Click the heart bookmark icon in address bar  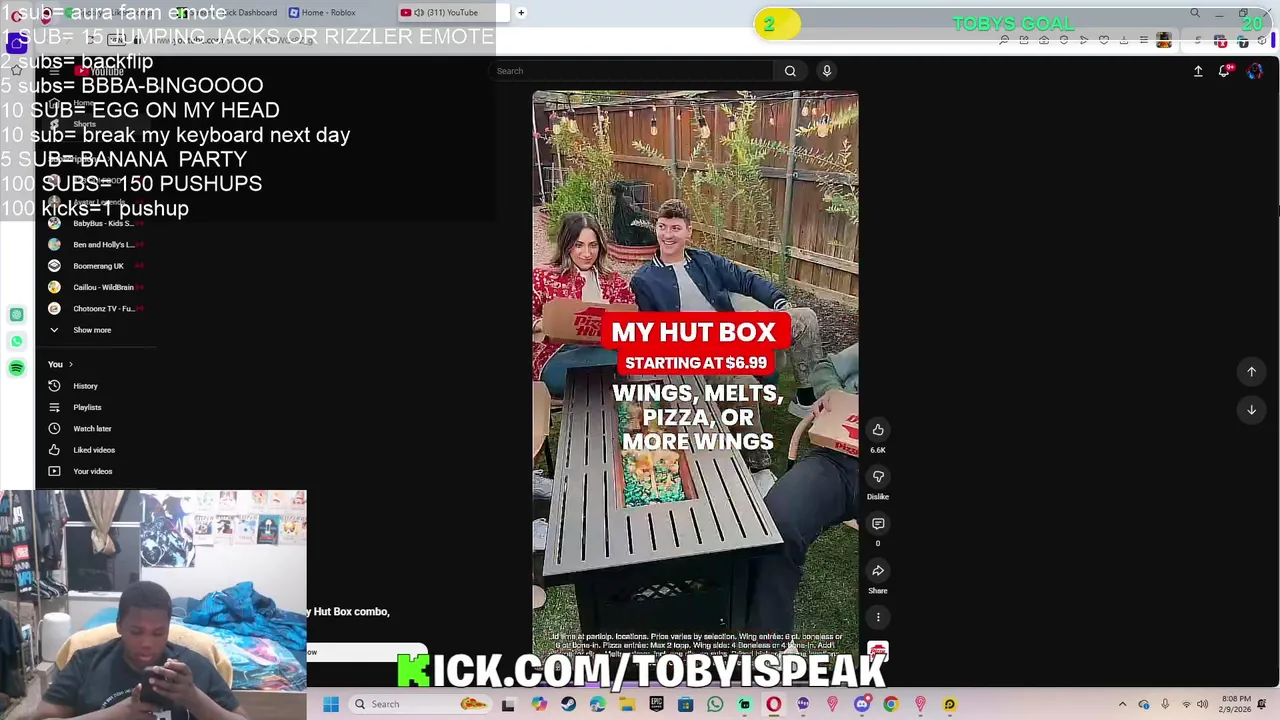point(1104,40)
